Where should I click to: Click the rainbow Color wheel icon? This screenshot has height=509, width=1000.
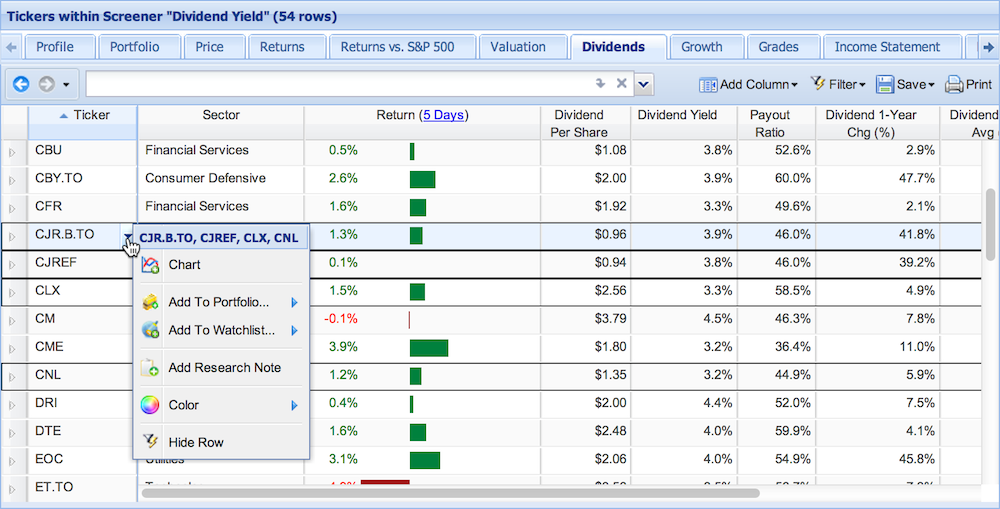(150, 405)
